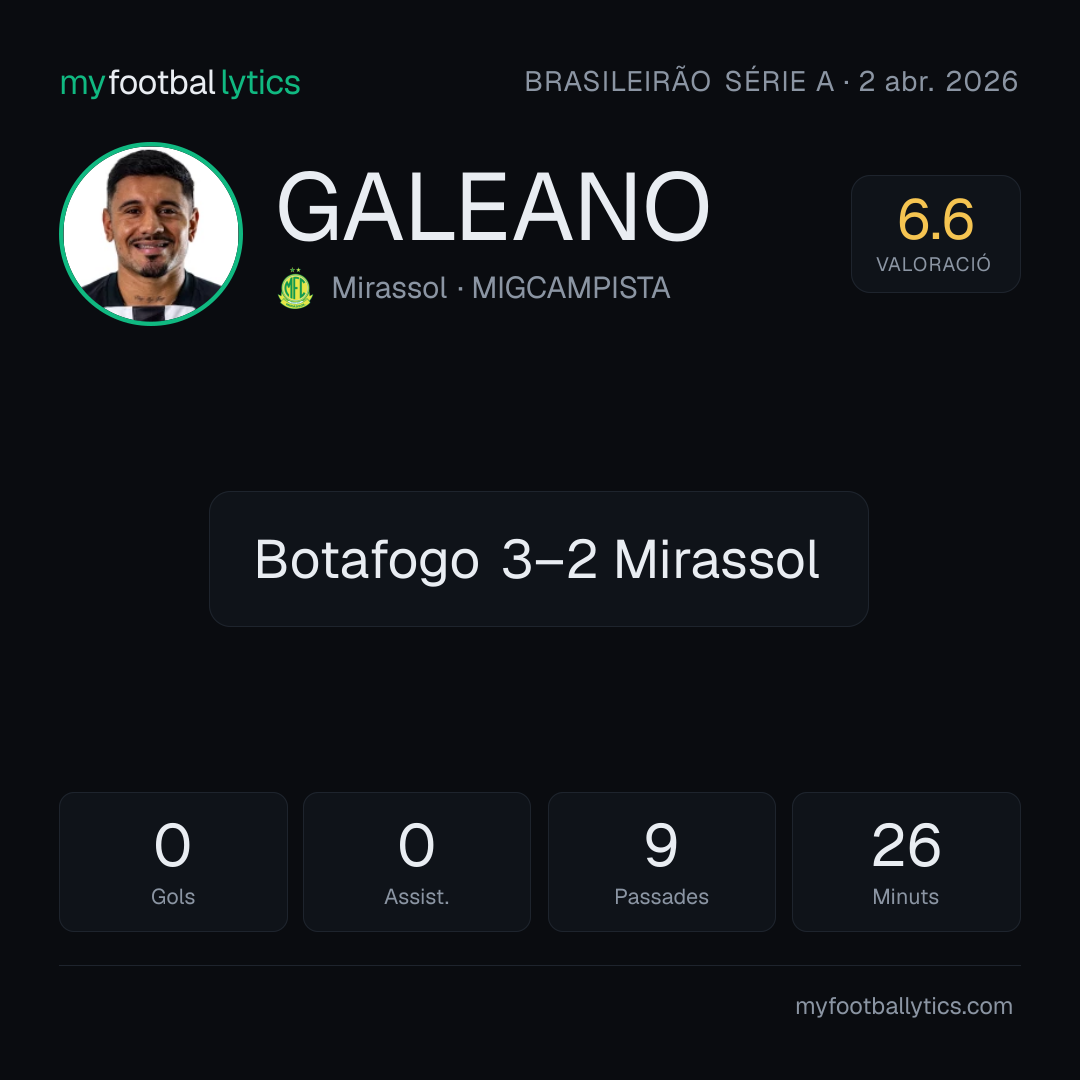The image size is (1080, 1080).
Task: Select the 6.6 Valoració rating badge
Action: click(935, 234)
